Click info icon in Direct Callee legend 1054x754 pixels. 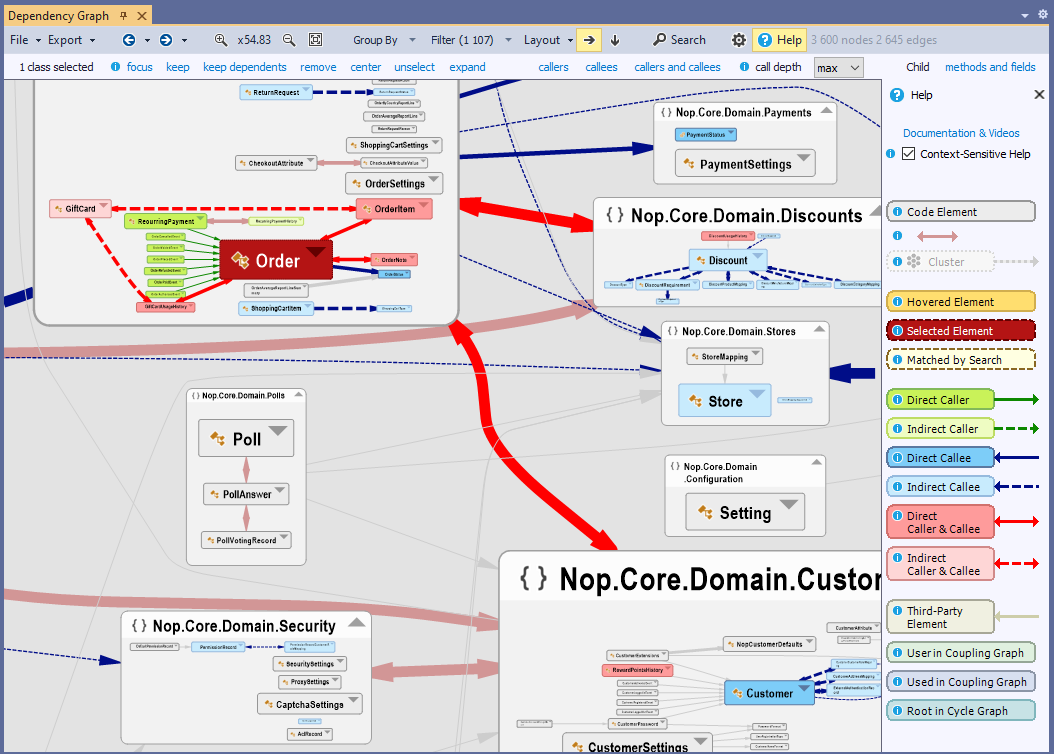[897, 458]
